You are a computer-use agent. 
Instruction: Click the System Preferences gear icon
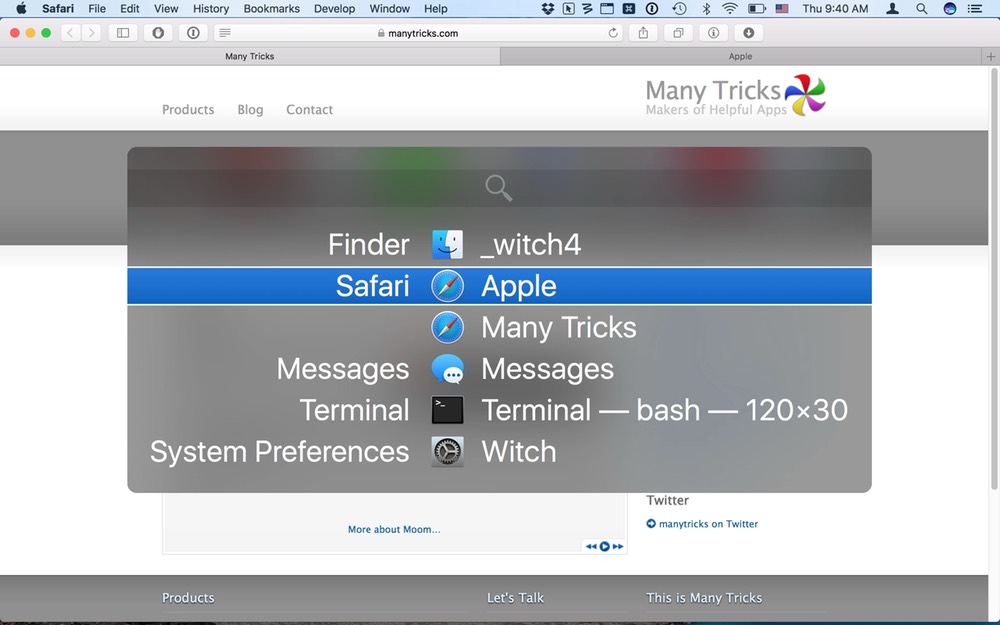[448, 452]
